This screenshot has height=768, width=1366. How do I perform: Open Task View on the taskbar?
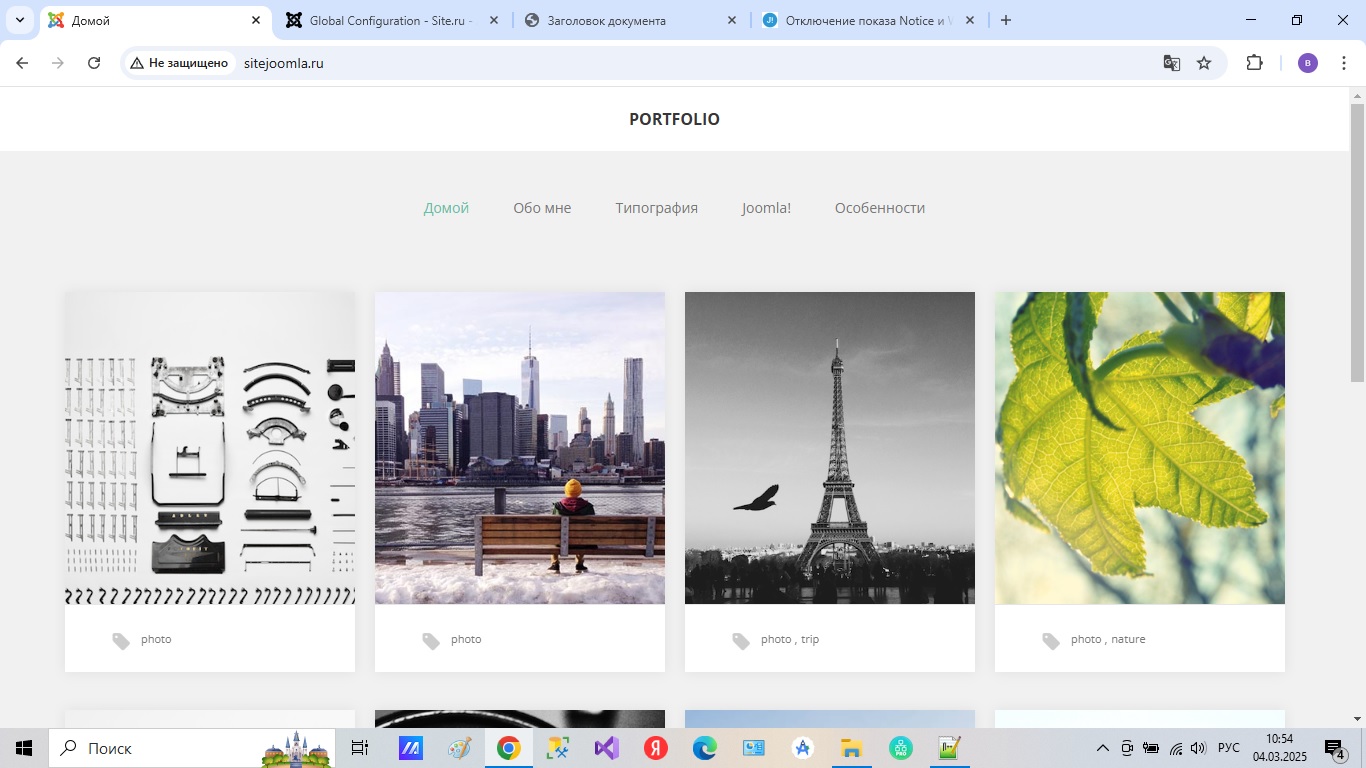pyautogui.click(x=360, y=748)
